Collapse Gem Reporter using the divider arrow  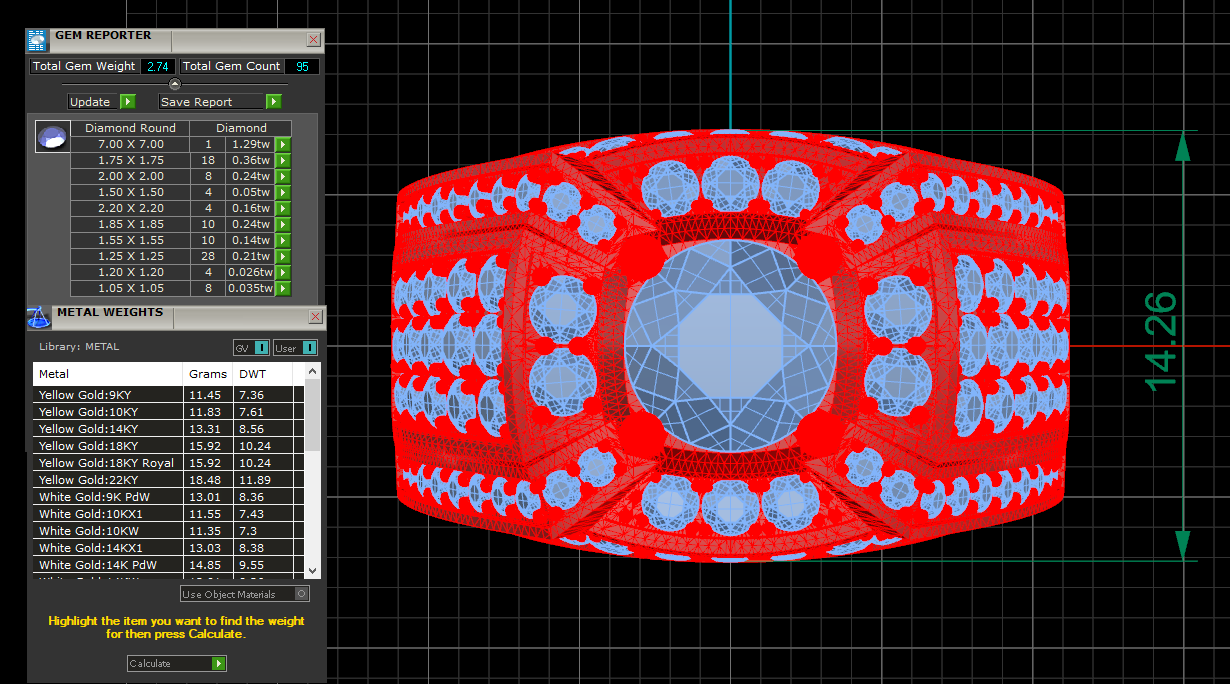click(x=175, y=84)
